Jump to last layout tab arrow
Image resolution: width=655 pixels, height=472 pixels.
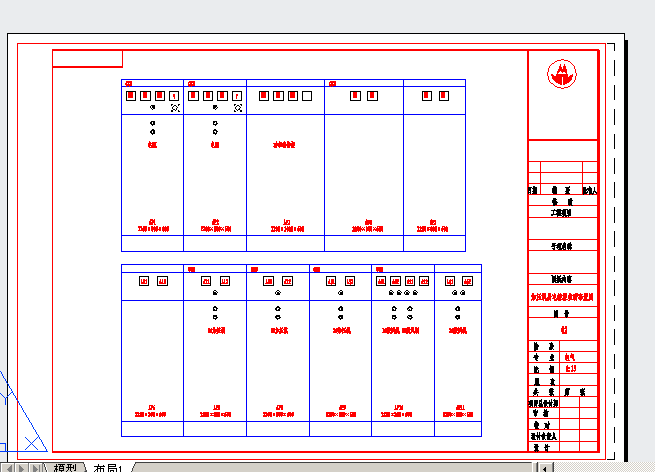(x=36, y=468)
